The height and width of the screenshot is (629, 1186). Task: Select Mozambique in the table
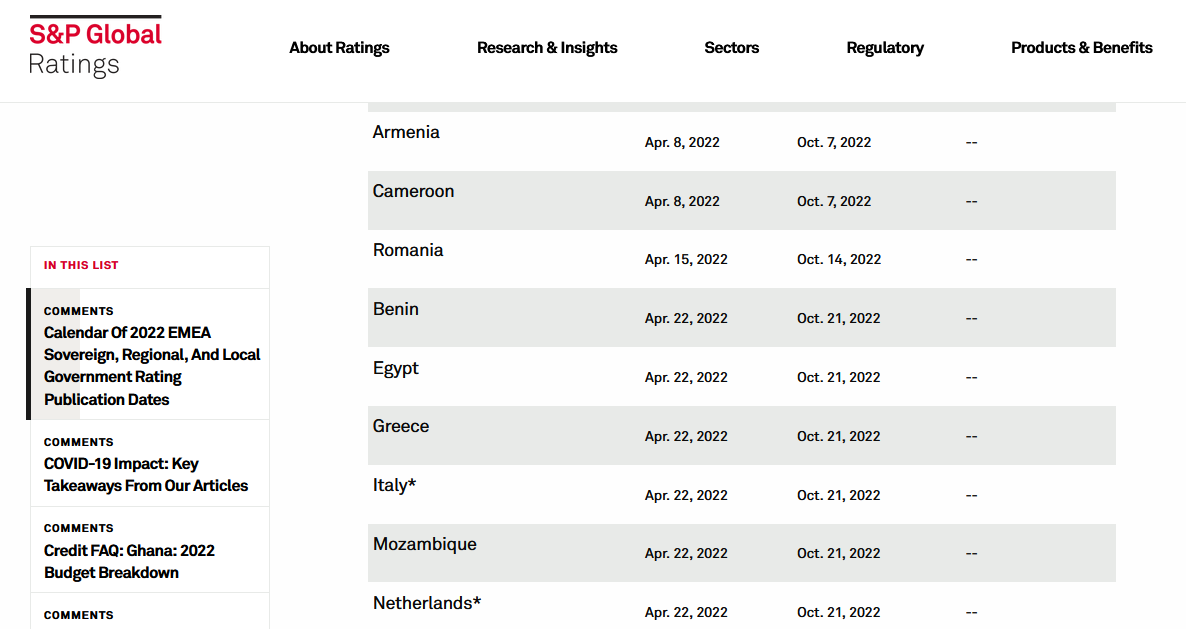425,544
